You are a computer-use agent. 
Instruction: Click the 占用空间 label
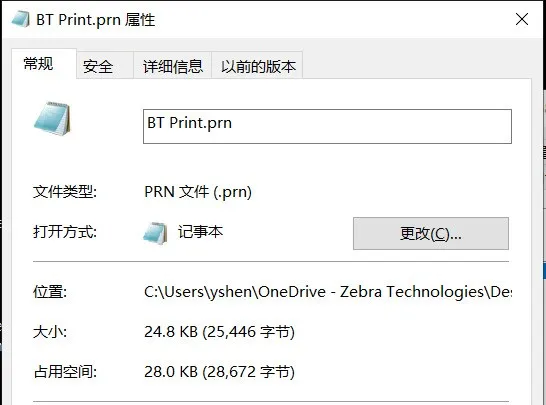[65, 372]
